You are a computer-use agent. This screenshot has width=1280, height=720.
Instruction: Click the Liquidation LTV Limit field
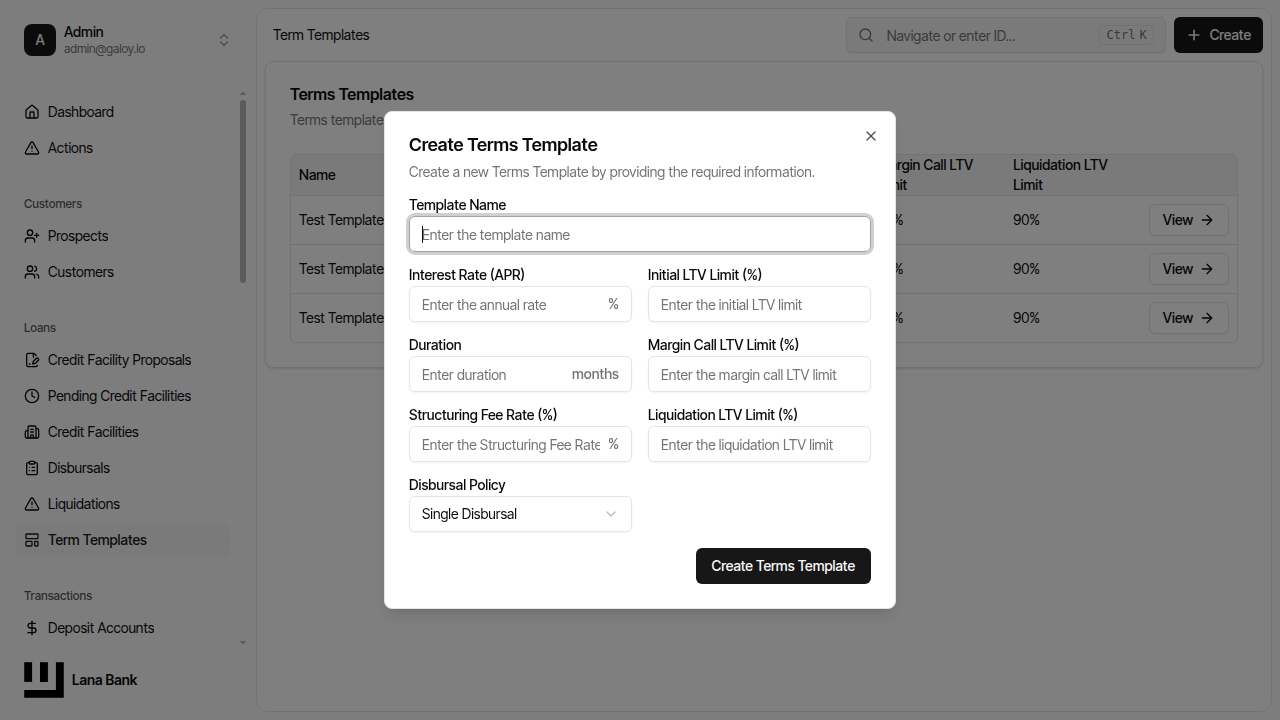pos(759,444)
